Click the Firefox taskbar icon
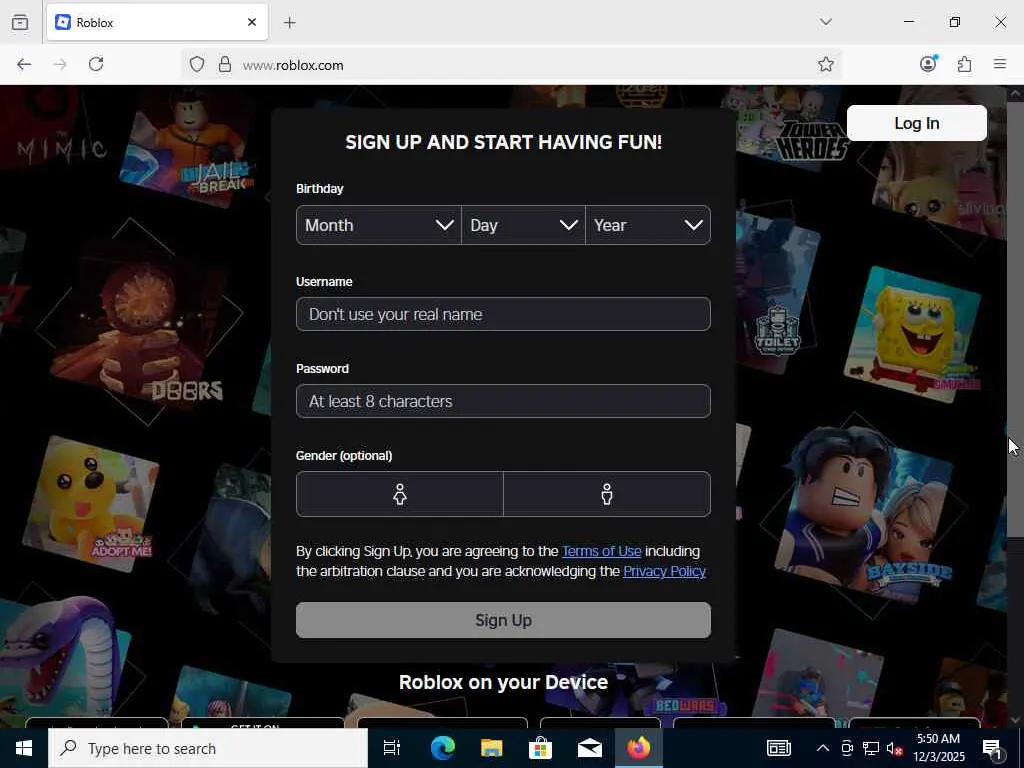1024x768 pixels. tap(639, 748)
